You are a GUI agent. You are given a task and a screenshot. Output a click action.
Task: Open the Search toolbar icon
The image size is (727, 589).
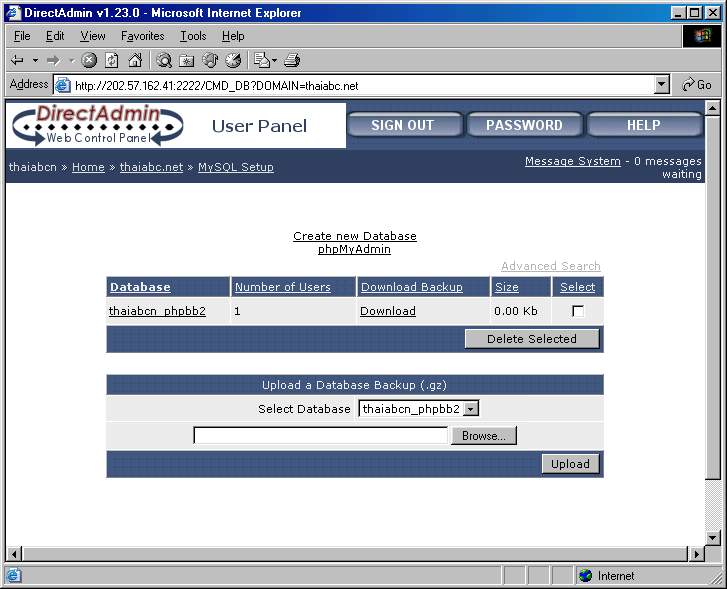coord(164,60)
